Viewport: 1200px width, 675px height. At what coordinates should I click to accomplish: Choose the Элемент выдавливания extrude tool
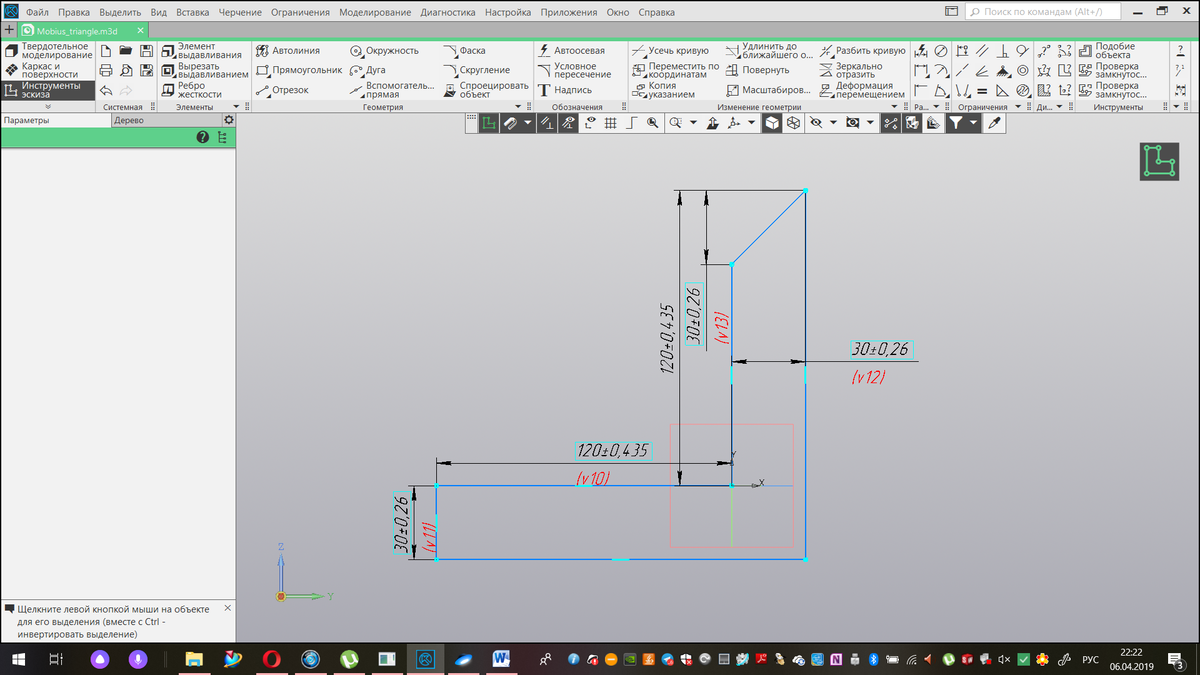pyautogui.click(x=202, y=50)
